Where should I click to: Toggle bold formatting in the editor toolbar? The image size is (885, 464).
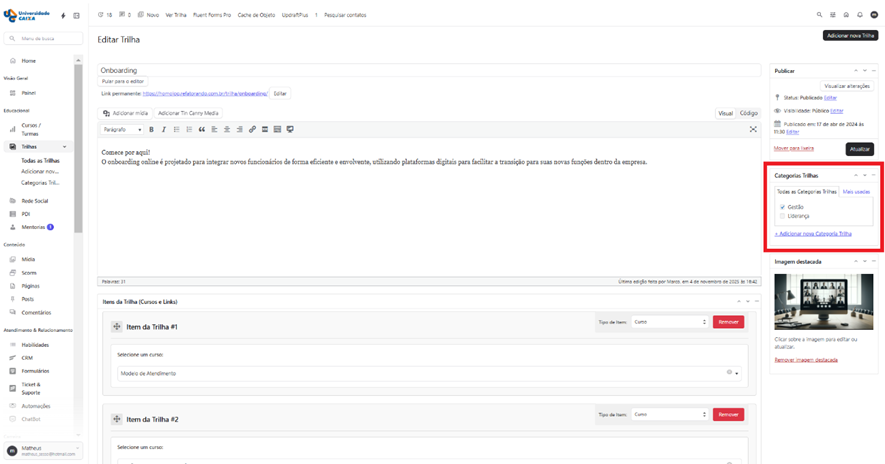click(x=152, y=129)
